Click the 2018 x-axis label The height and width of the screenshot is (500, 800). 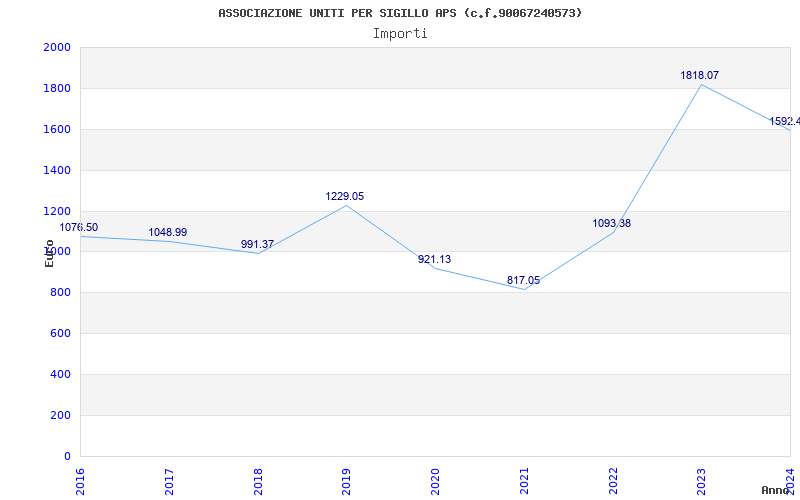click(x=258, y=481)
